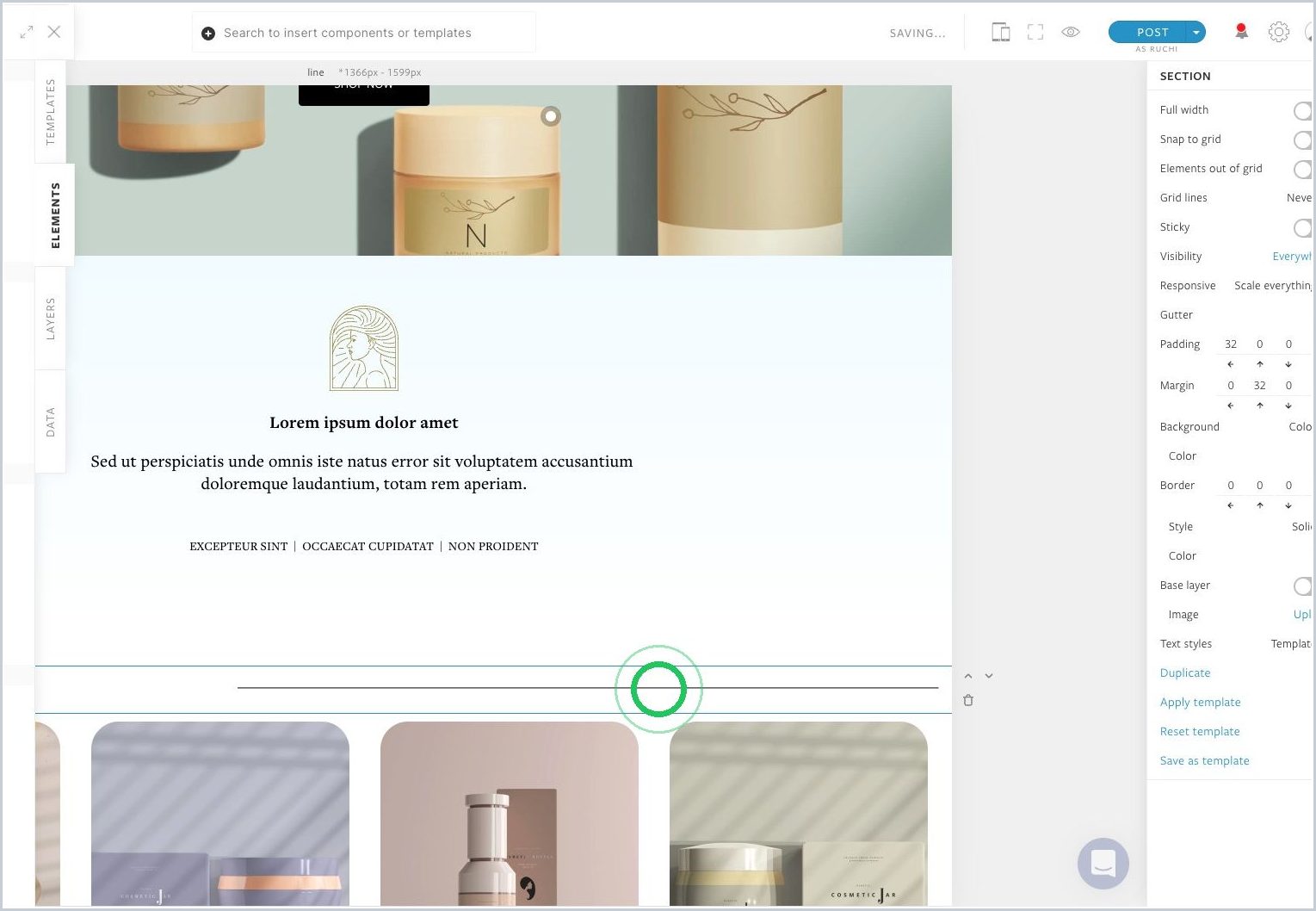Click the eye preview icon
This screenshot has height=911, width=1316.
[1071, 32]
